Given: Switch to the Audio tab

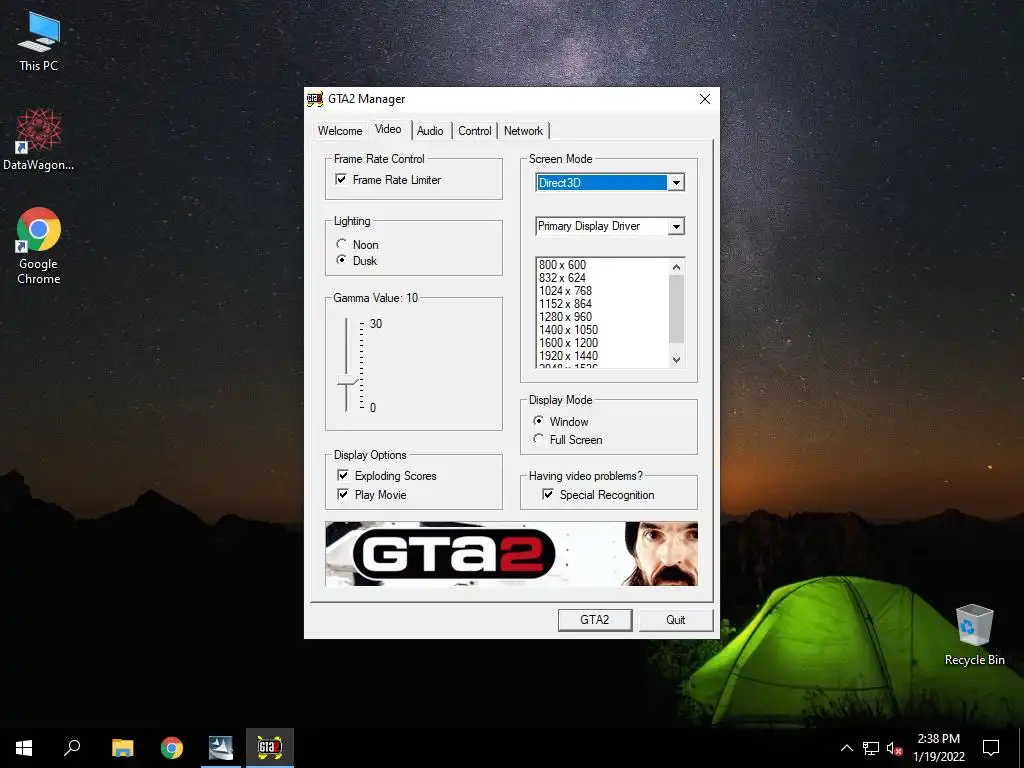Looking at the screenshot, I should tap(430, 131).
